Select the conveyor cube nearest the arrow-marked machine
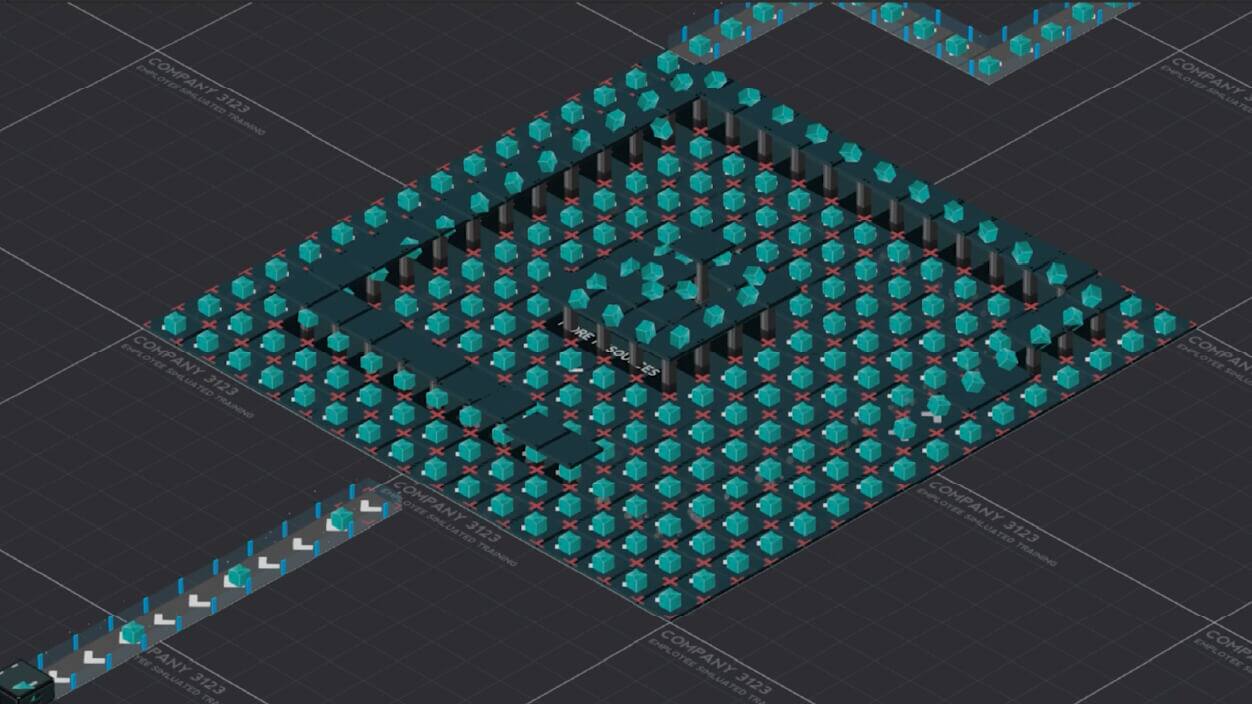 pyautogui.click(x=132, y=632)
